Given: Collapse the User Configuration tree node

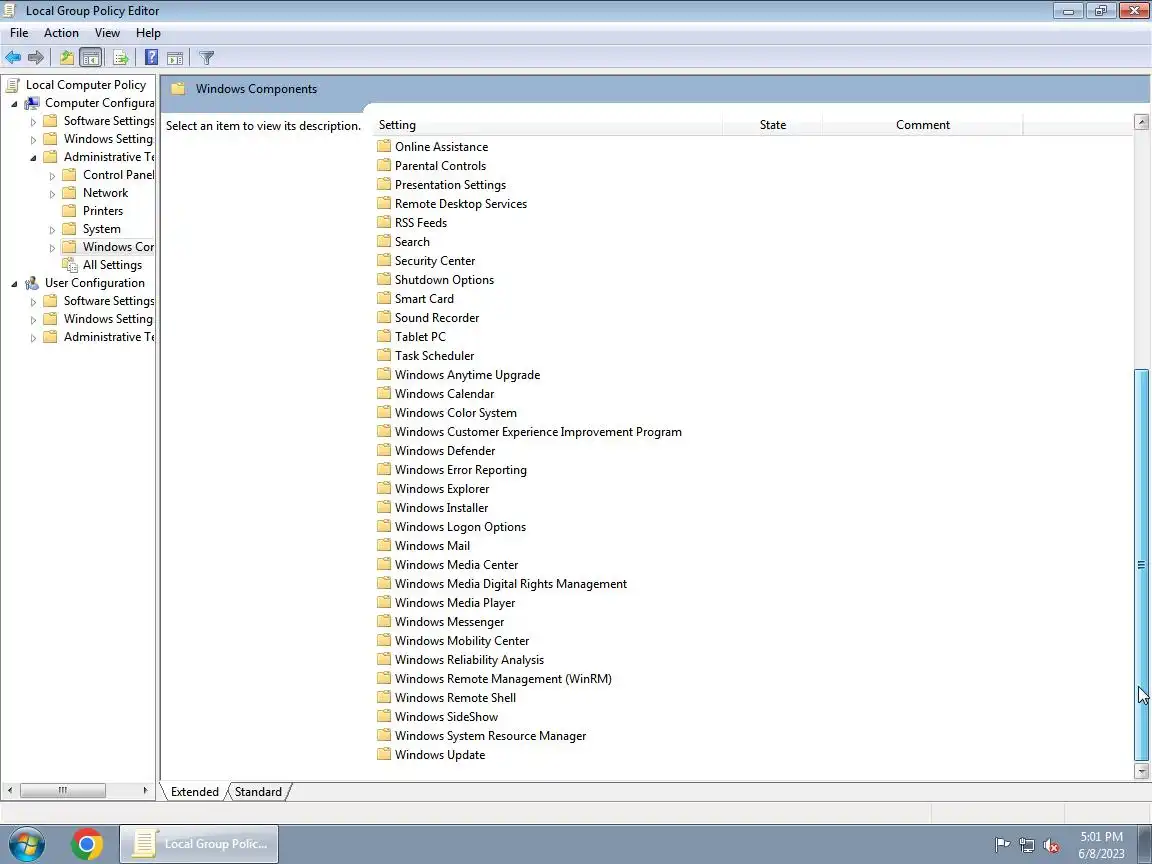Looking at the screenshot, I should tap(14, 284).
